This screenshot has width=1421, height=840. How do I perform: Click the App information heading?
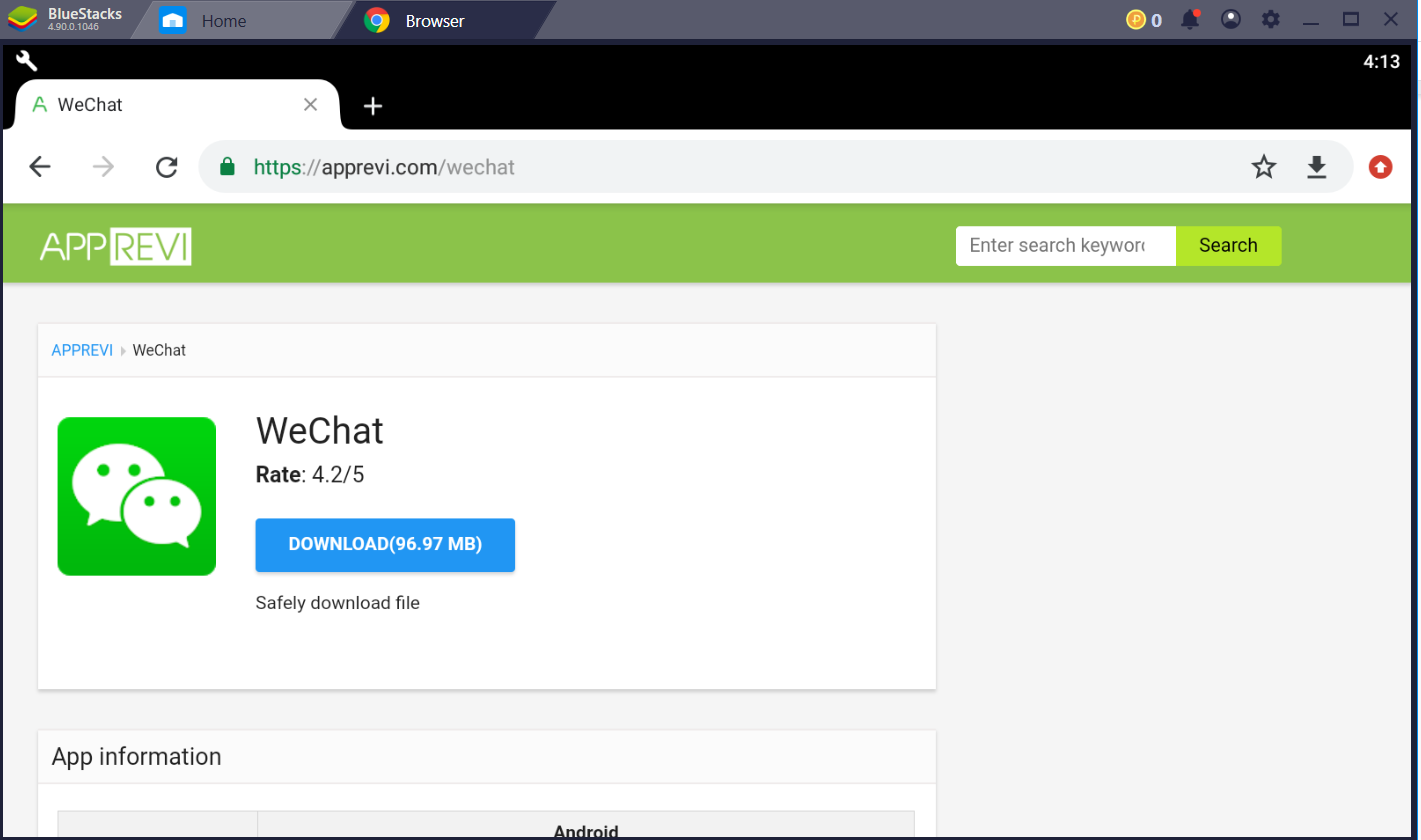[137, 757]
